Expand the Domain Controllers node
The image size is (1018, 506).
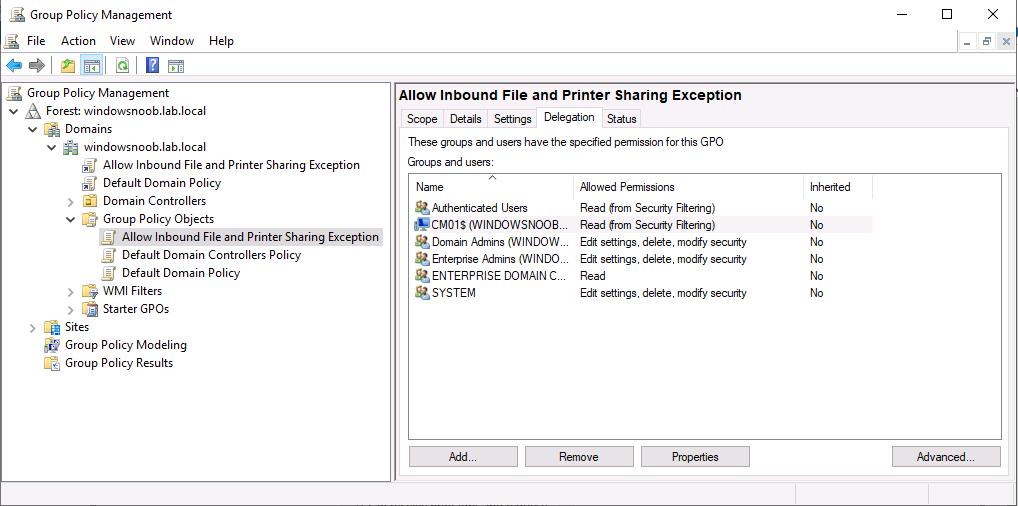pyautogui.click(x=71, y=201)
